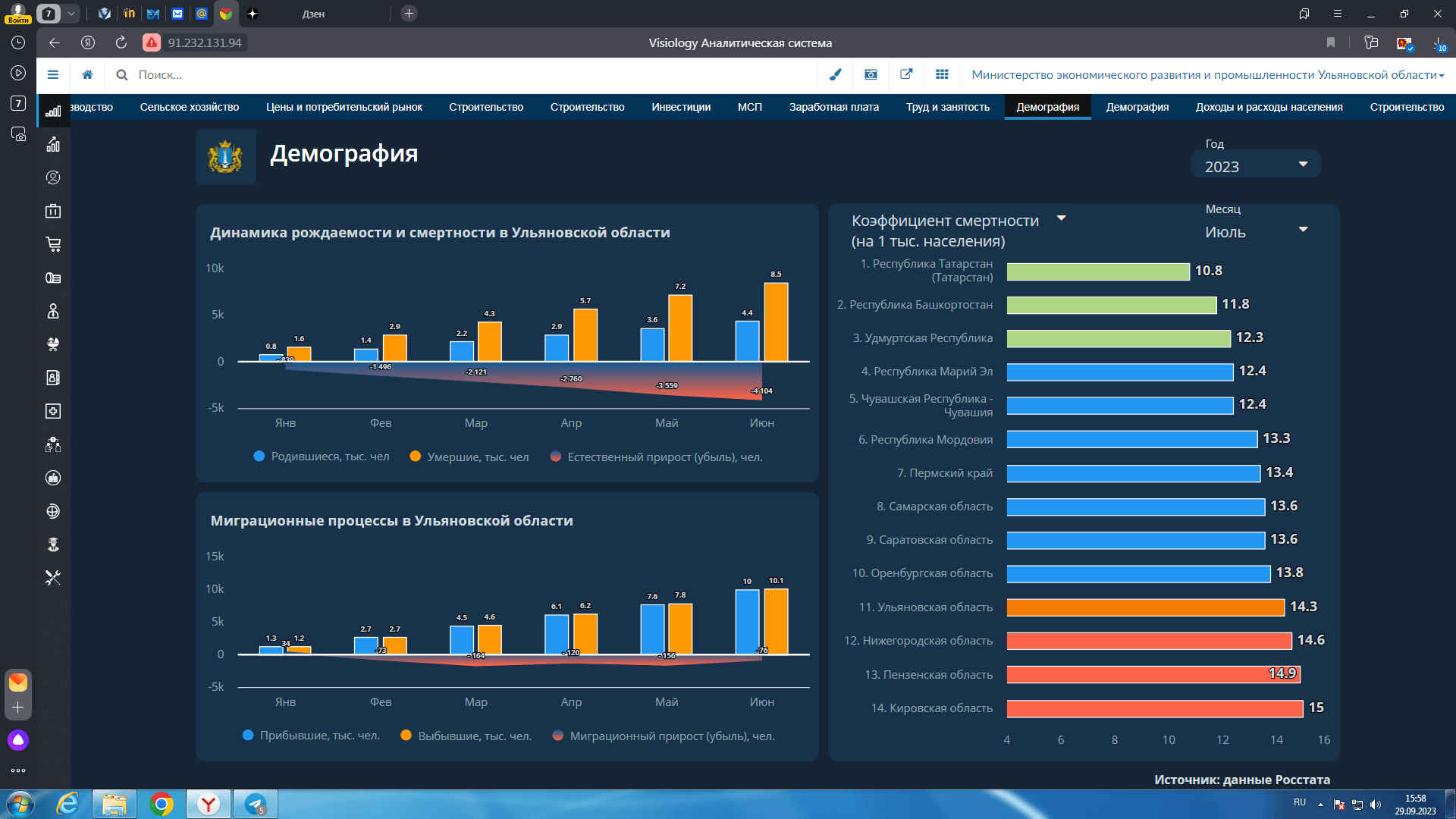
Task: Open Telegram from the taskbar
Action: point(256,804)
